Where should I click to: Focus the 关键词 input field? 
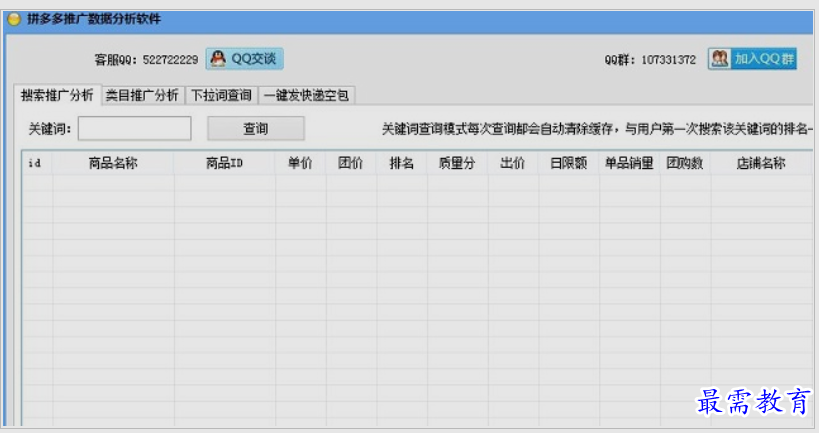click(134, 128)
